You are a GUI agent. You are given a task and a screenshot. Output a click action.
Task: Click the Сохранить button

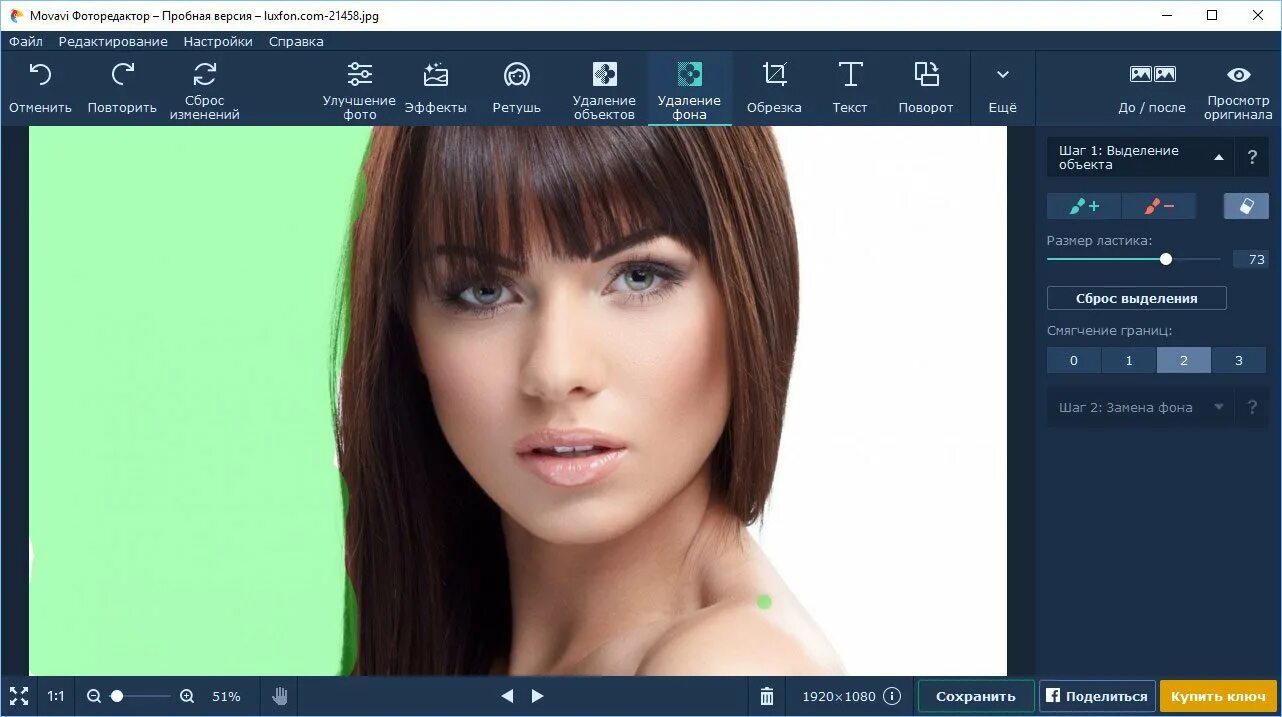[976, 696]
